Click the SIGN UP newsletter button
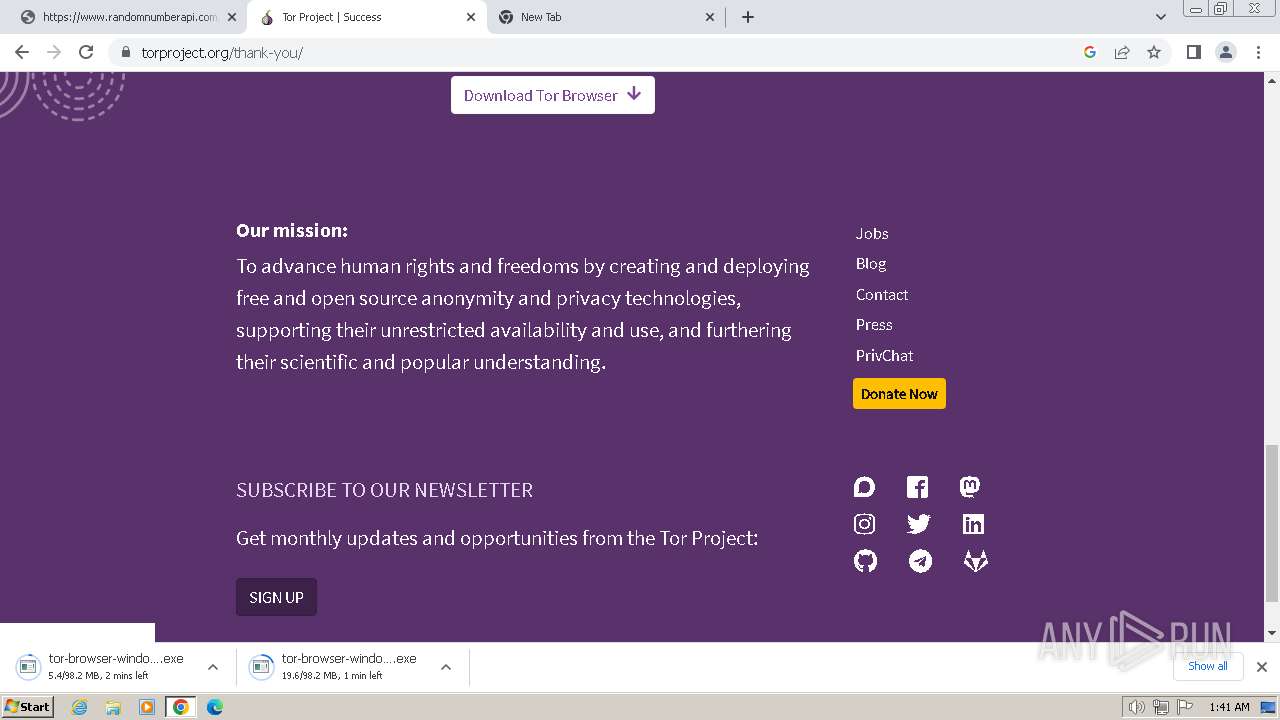The width and height of the screenshot is (1280, 720). pos(276,597)
